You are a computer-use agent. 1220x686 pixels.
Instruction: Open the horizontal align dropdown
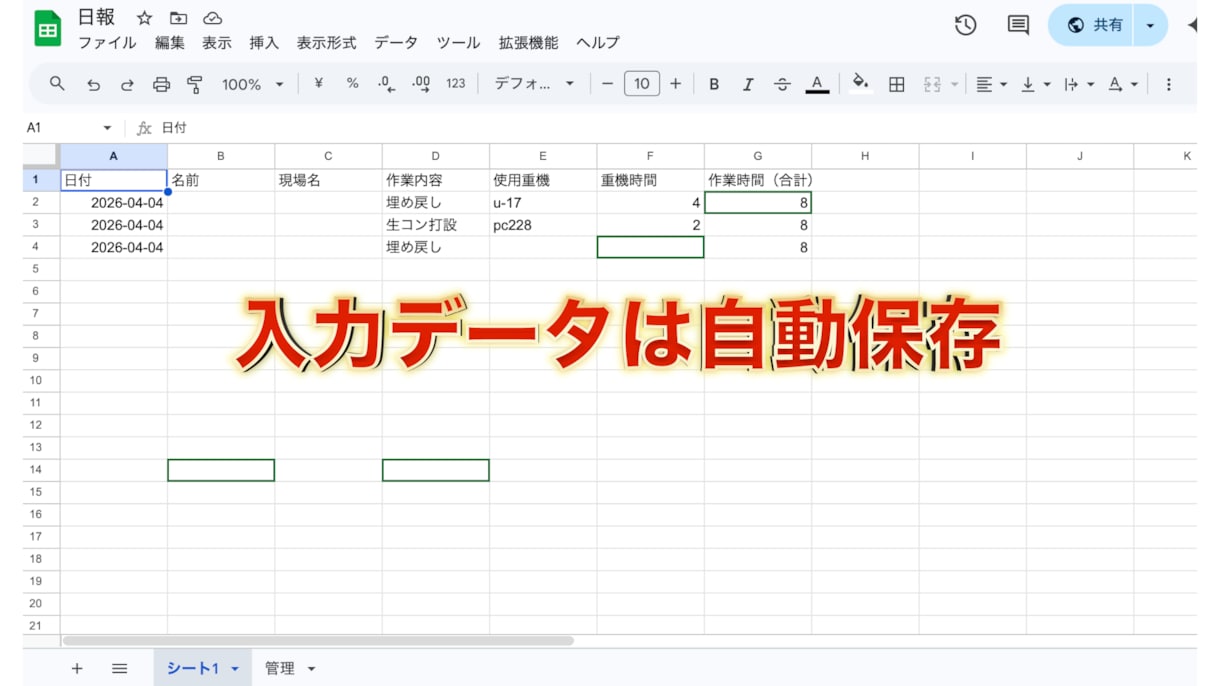coord(991,85)
